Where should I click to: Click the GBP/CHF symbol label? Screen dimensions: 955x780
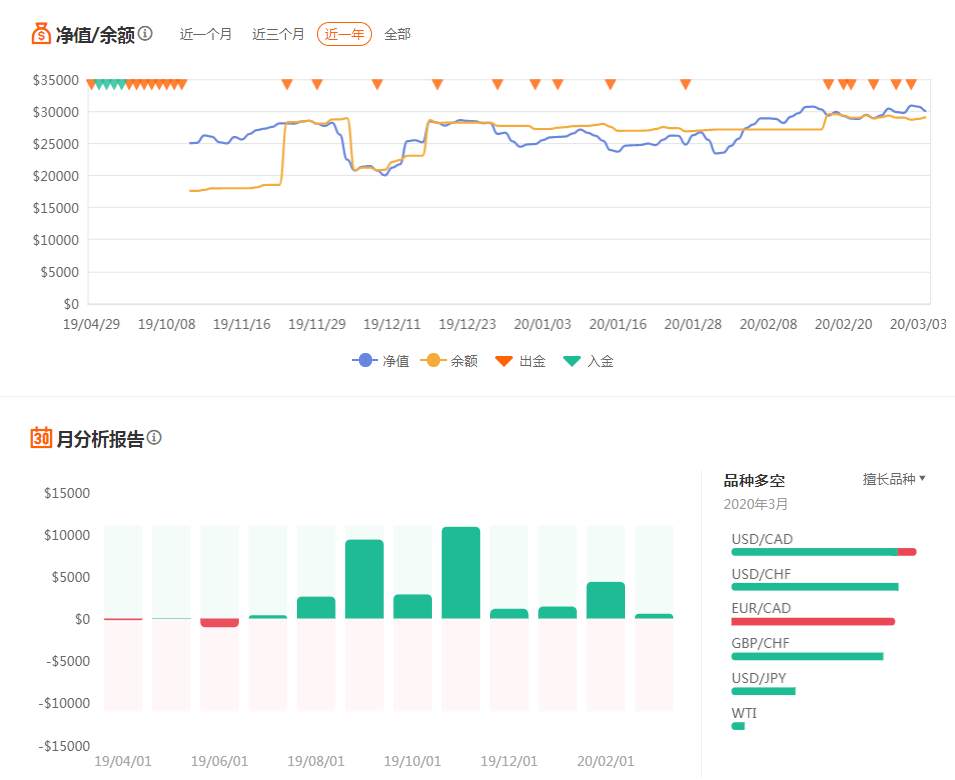tap(760, 643)
